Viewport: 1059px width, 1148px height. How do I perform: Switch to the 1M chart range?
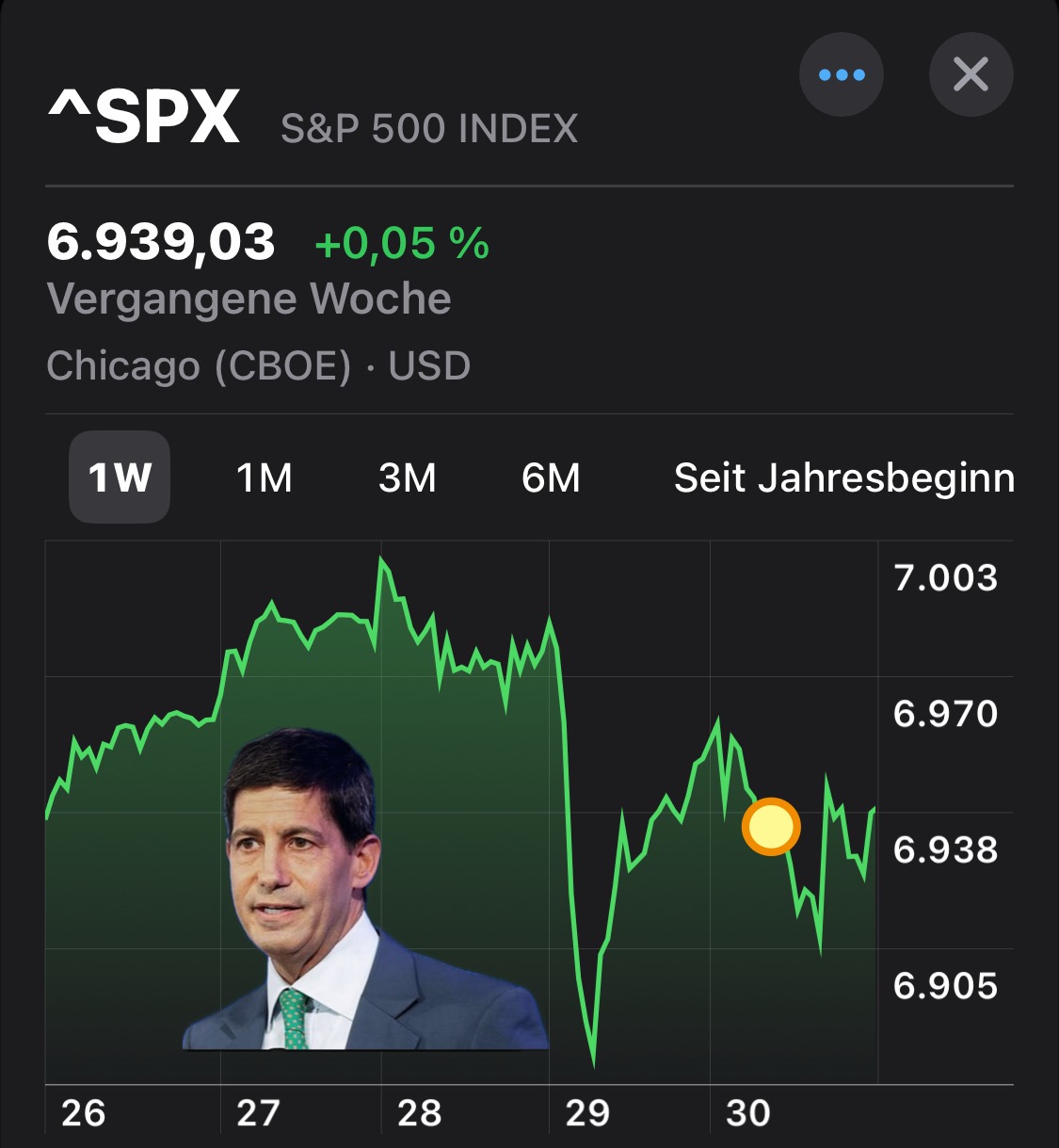pyautogui.click(x=265, y=477)
